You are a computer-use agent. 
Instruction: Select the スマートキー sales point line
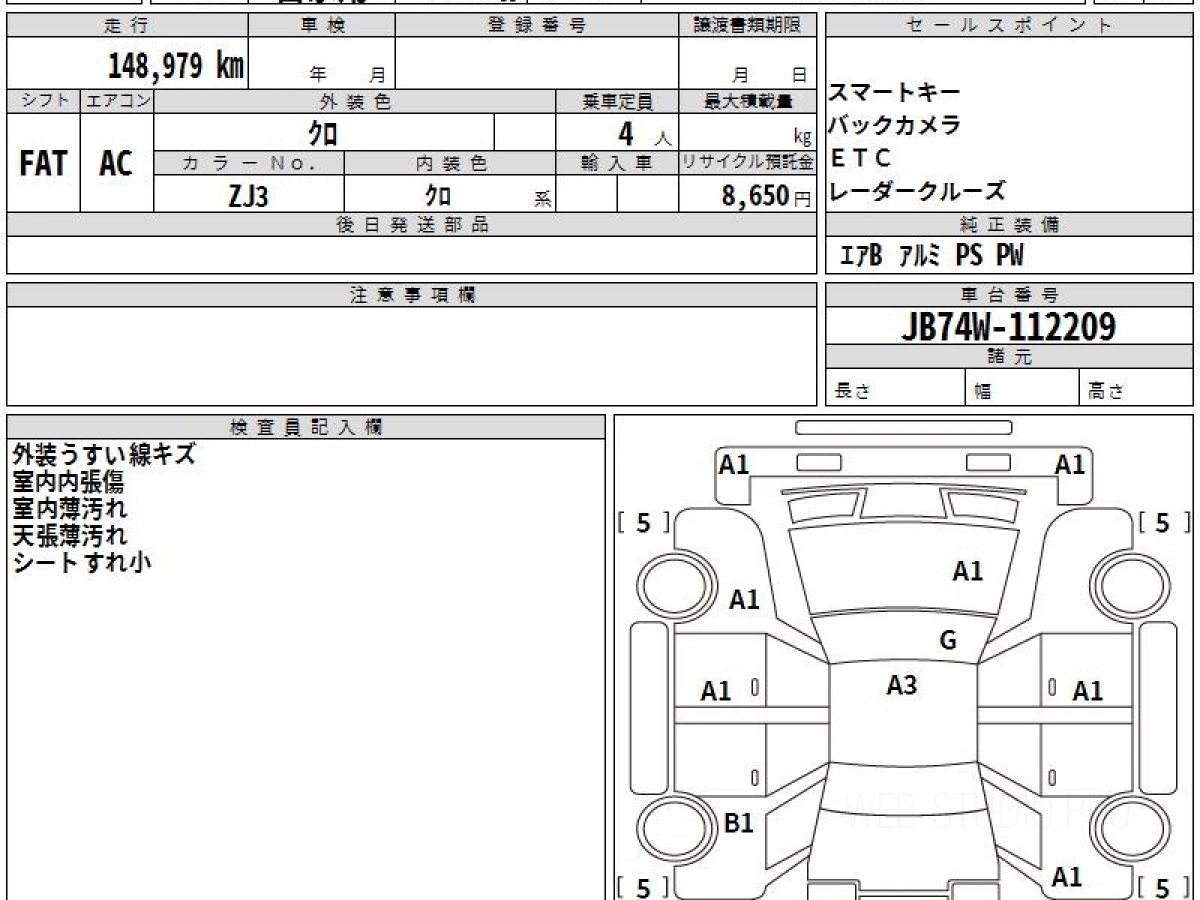pyautogui.click(x=895, y=92)
